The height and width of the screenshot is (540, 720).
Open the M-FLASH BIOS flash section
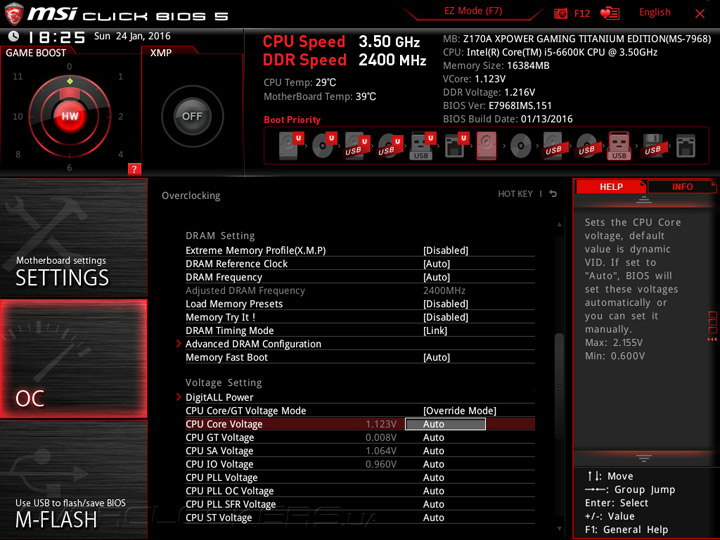(x=73, y=479)
